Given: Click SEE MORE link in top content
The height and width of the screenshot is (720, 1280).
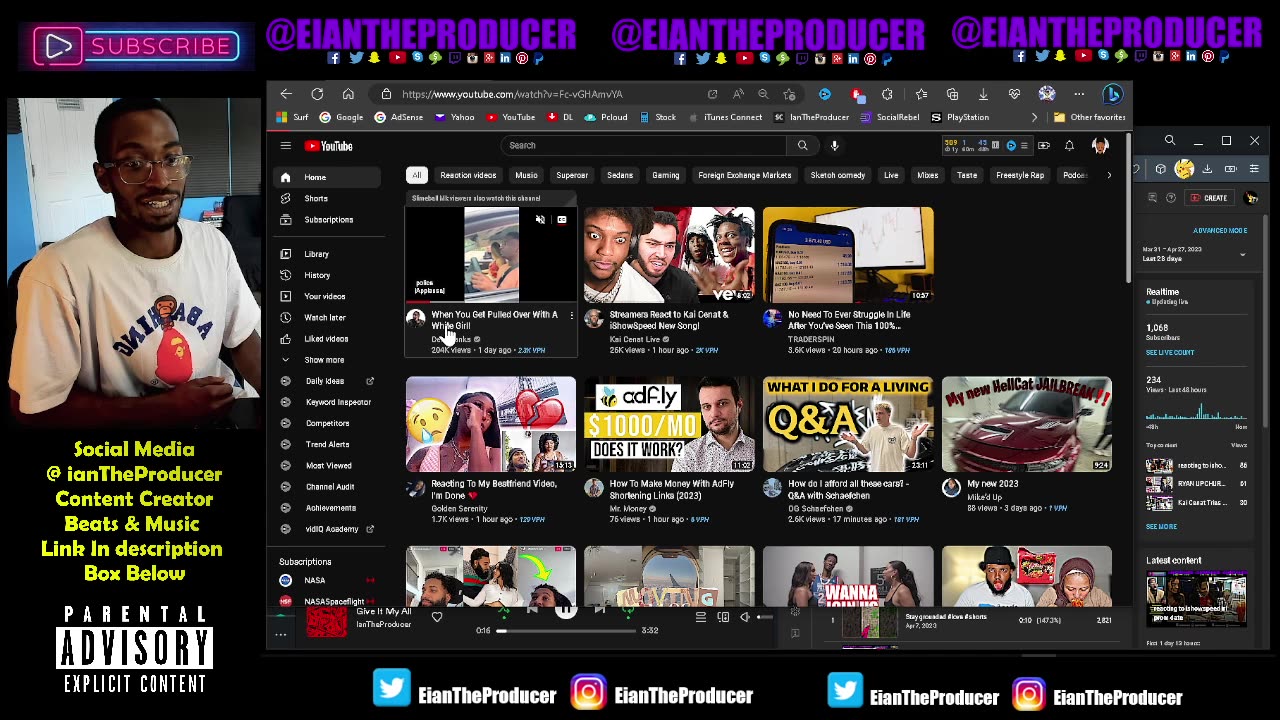Looking at the screenshot, I should pos(1161,527).
